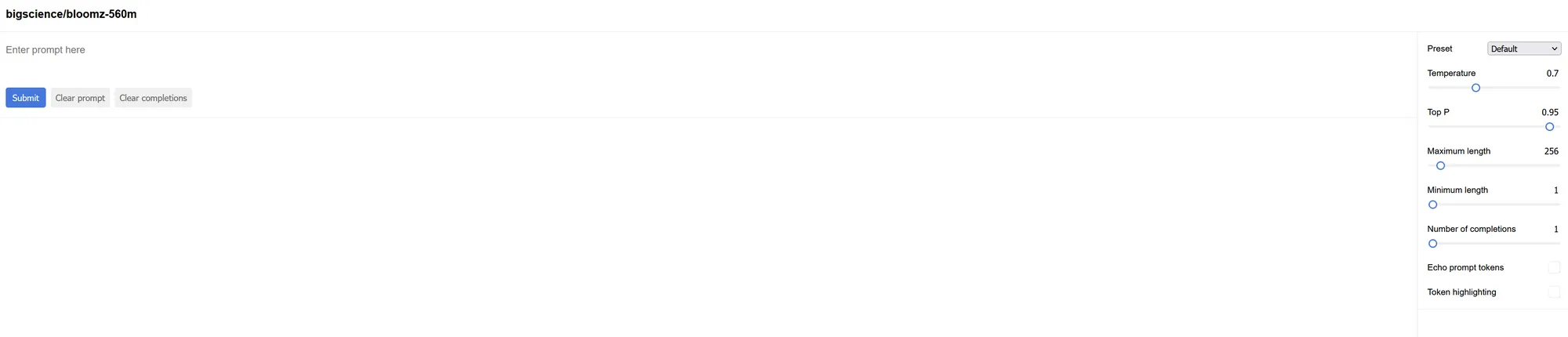Click the Top P slider handle
Viewport: 1568px width, 337px height.
1549,127
